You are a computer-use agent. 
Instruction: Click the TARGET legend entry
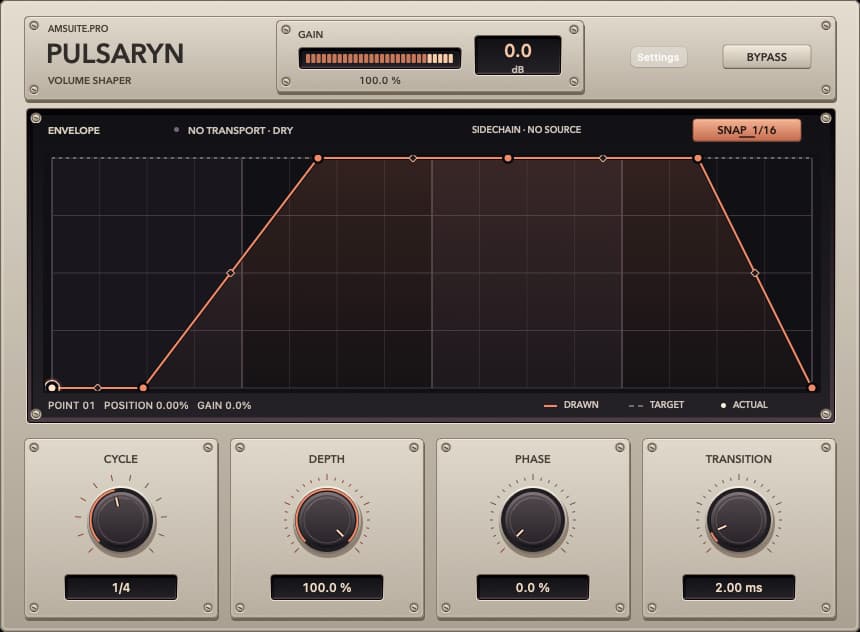tap(657, 405)
